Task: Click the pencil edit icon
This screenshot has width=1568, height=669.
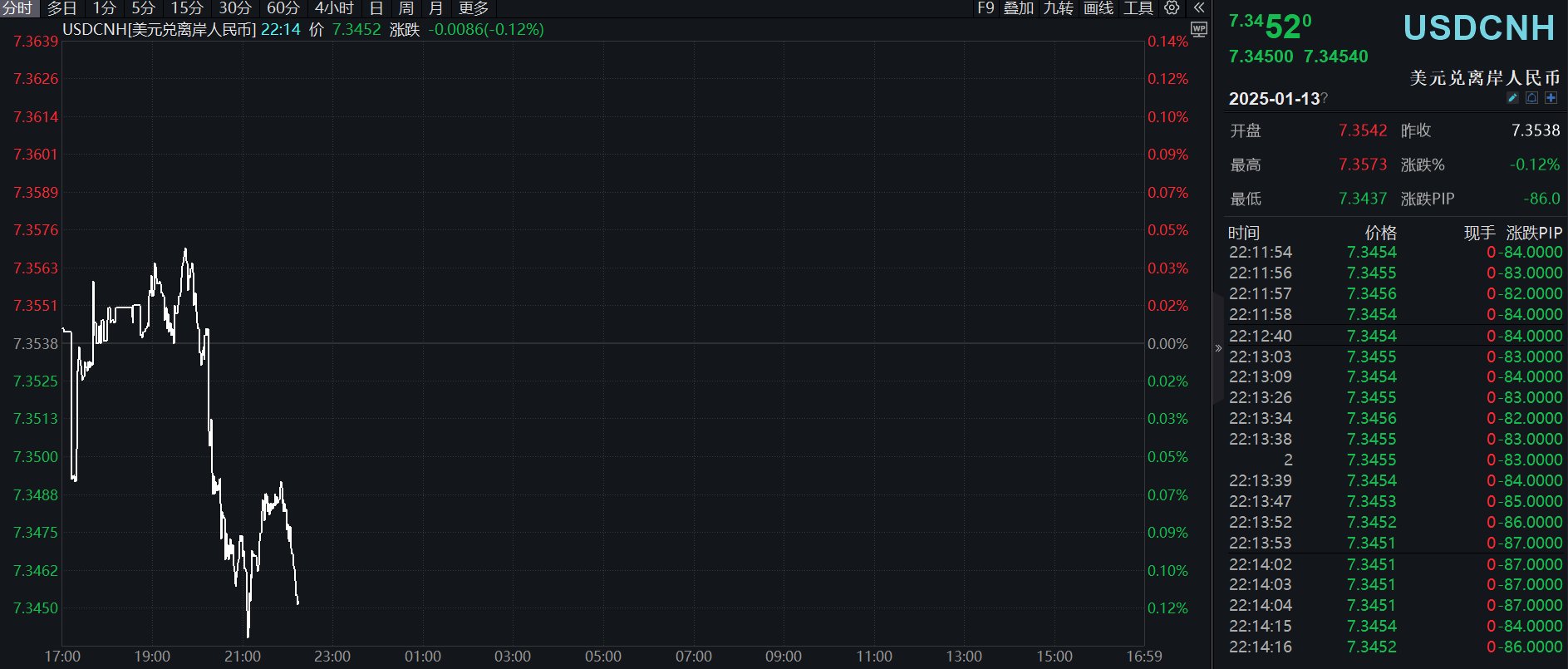Action: (x=1513, y=98)
